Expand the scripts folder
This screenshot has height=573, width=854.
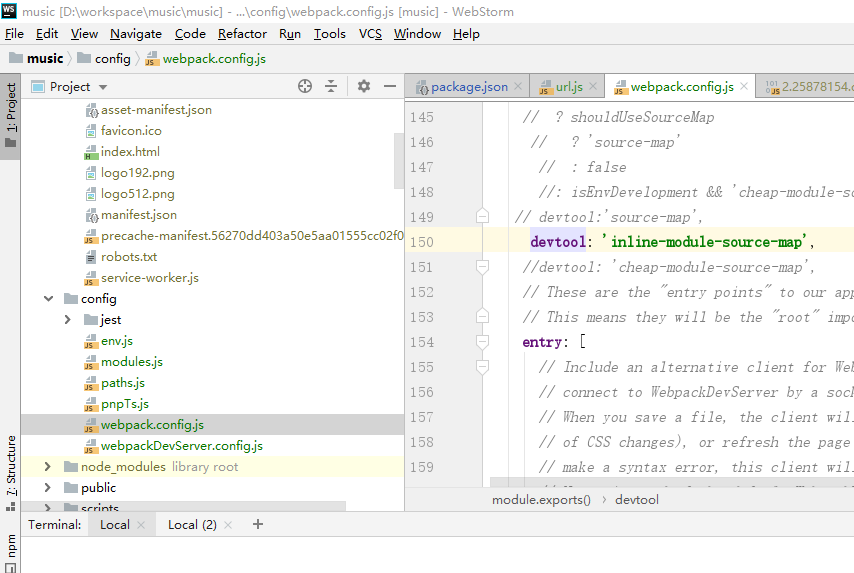click(x=47, y=508)
